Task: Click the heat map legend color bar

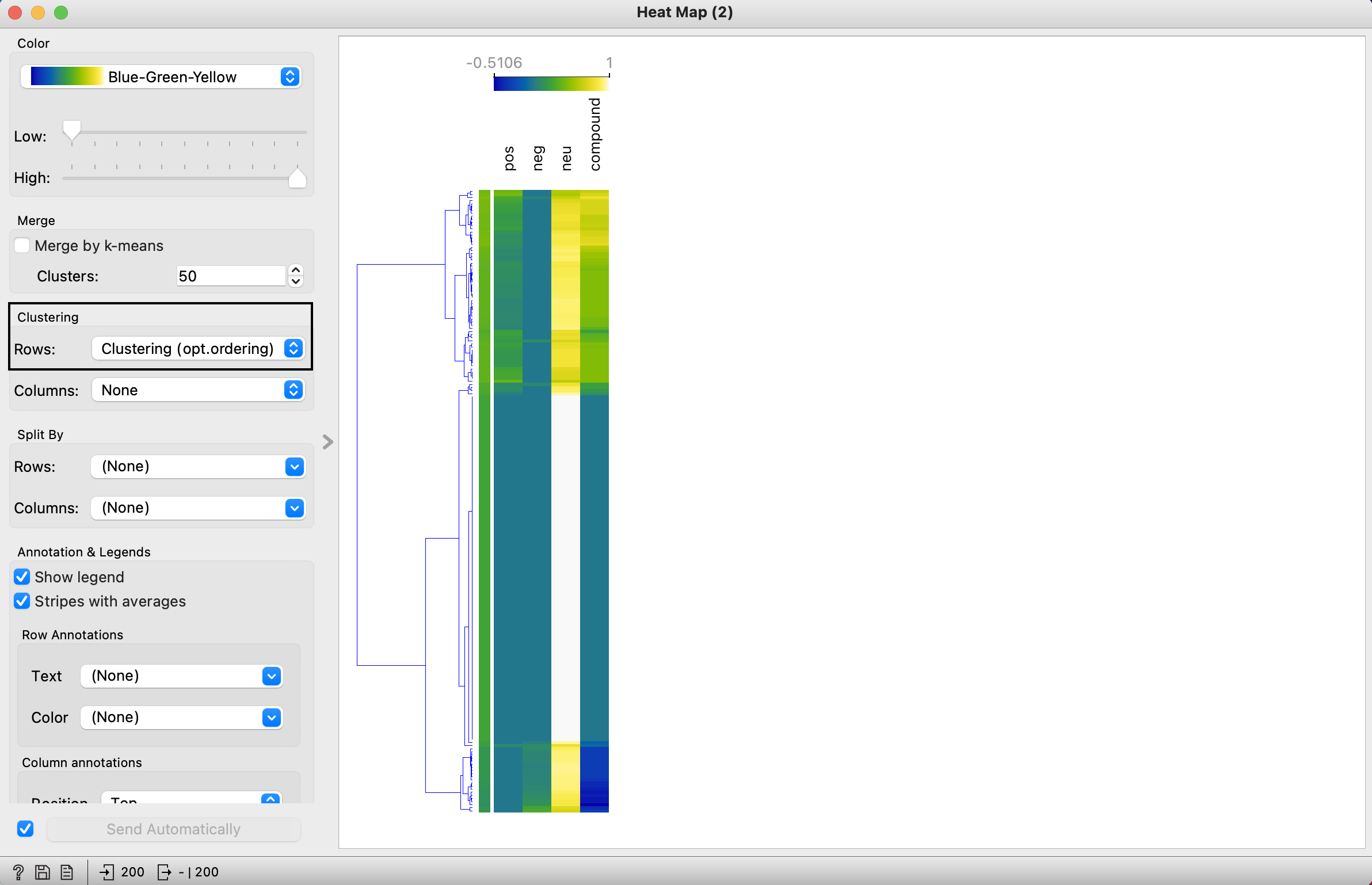Action: tap(551, 84)
